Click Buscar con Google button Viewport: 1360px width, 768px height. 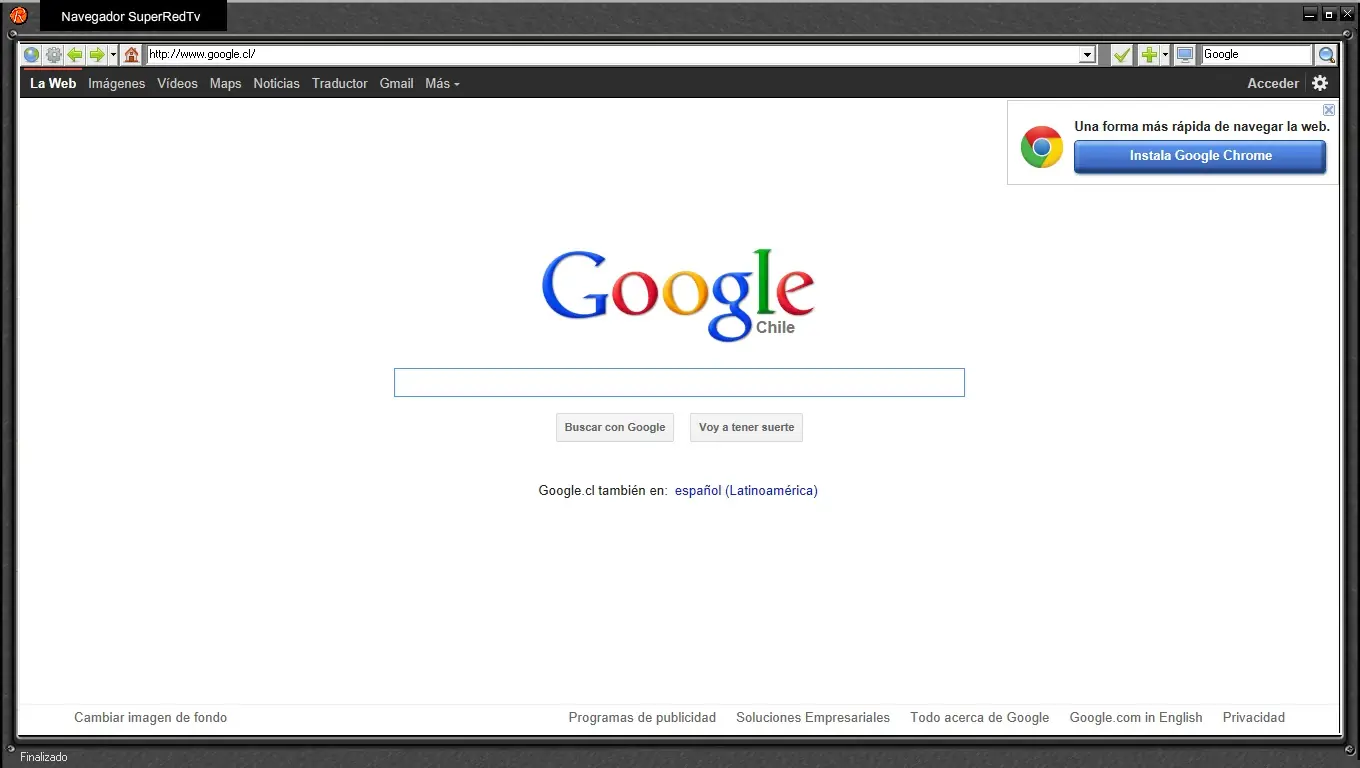(615, 428)
